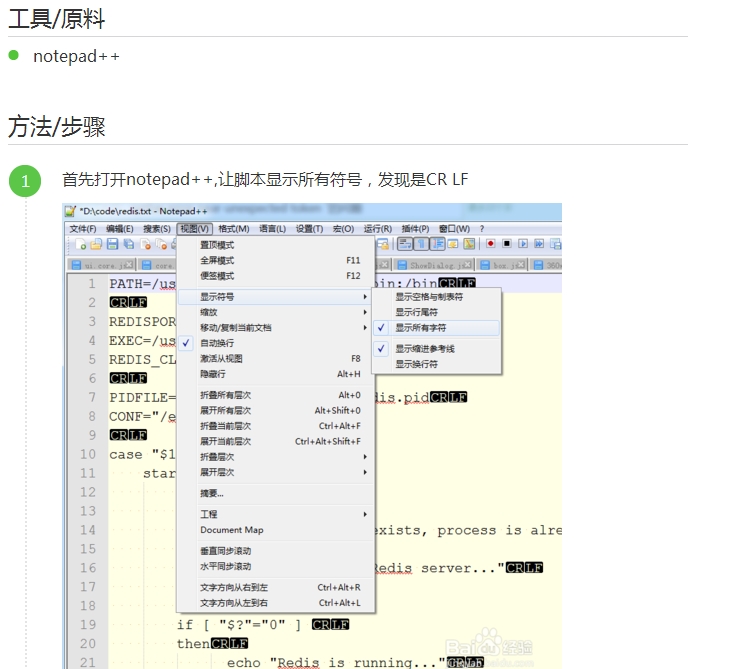Viewport: 736px width, 669px height.
Task: Click the red Record Macro icon
Action: point(491,244)
